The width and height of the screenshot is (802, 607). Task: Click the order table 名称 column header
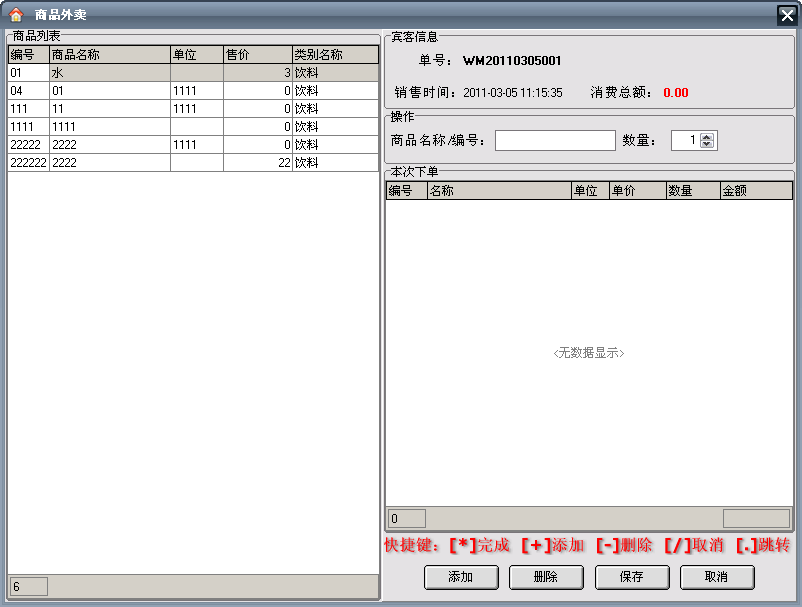pyautogui.click(x=499, y=191)
